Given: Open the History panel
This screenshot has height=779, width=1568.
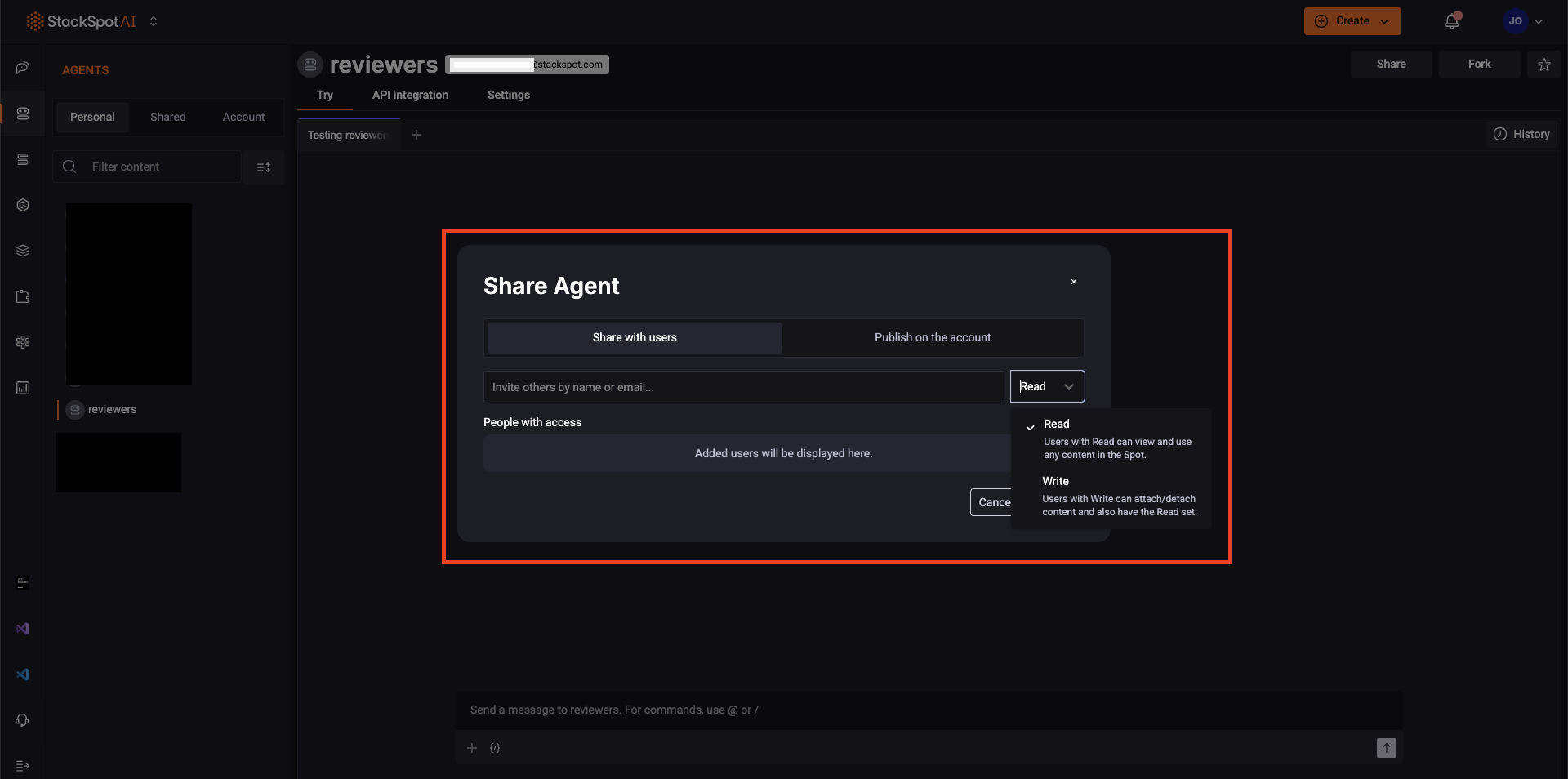Looking at the screenshot, I should [x=1521, y=134].
